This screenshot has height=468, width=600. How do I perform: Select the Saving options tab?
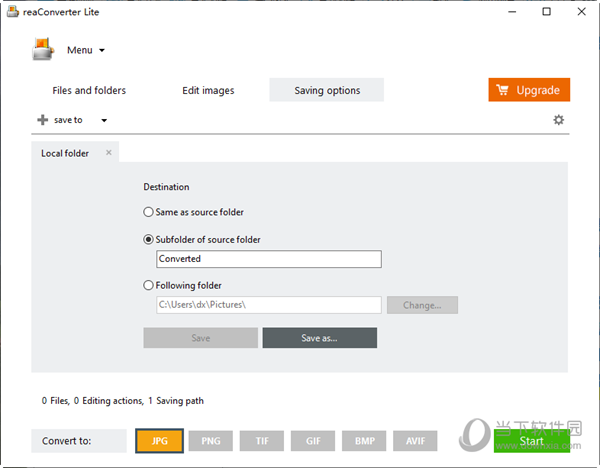click(326, 90)
